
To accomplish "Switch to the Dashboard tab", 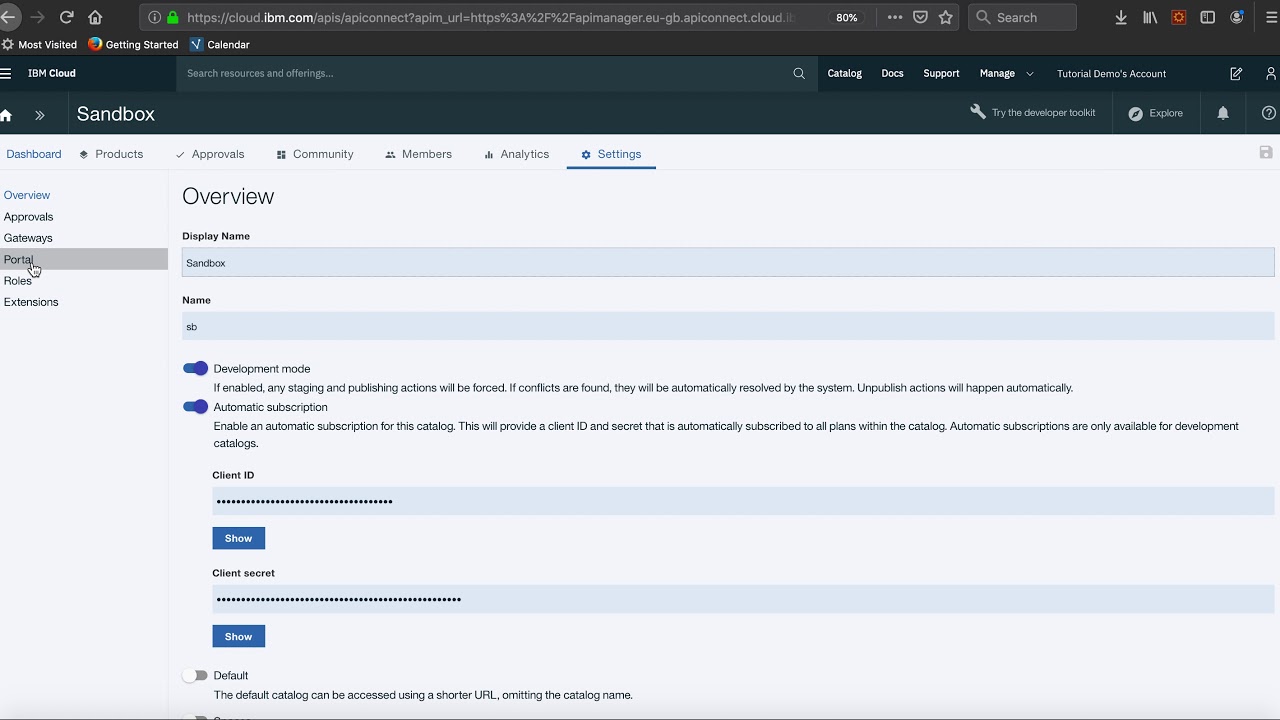I will pos(34,154).
